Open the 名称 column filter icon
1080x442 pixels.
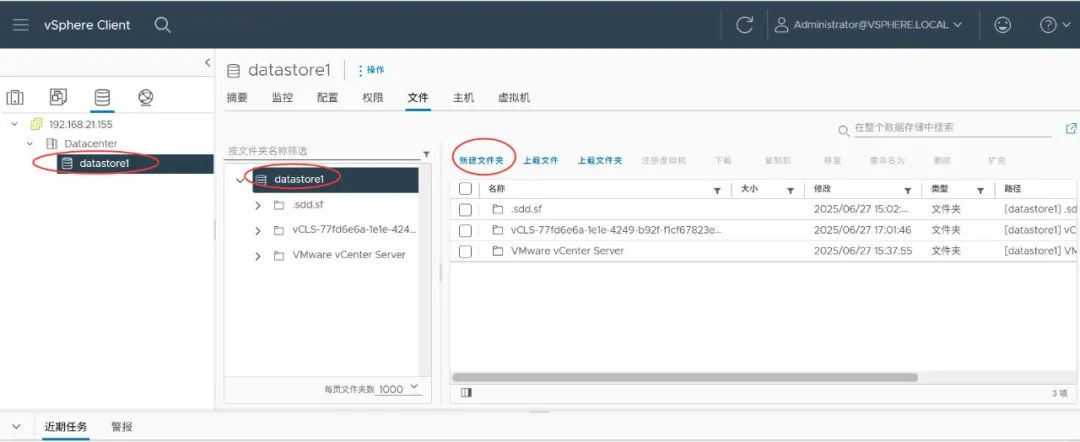(x=717, y=191)
